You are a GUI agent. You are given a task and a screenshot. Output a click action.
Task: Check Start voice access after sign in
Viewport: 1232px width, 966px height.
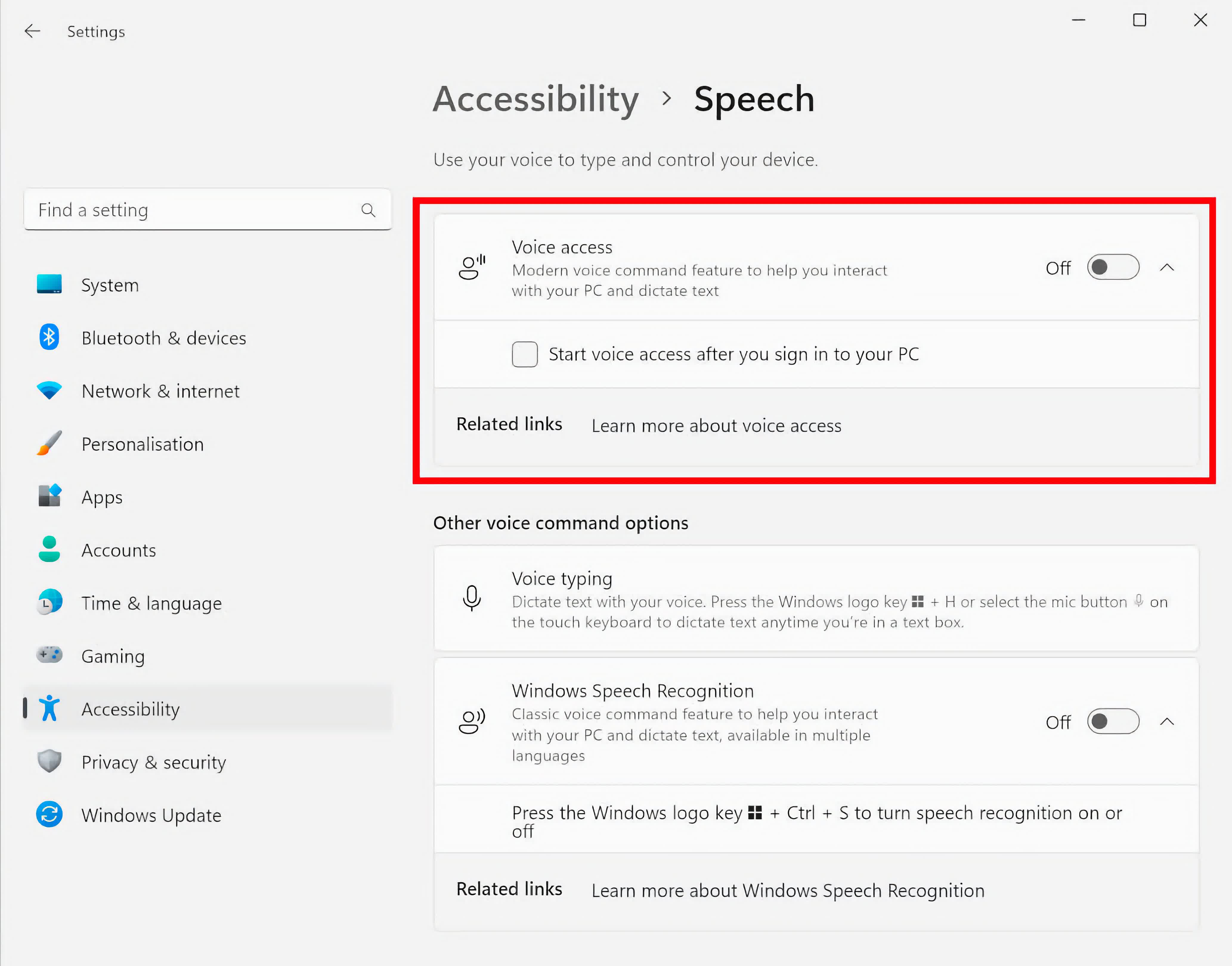pos(524,354)
